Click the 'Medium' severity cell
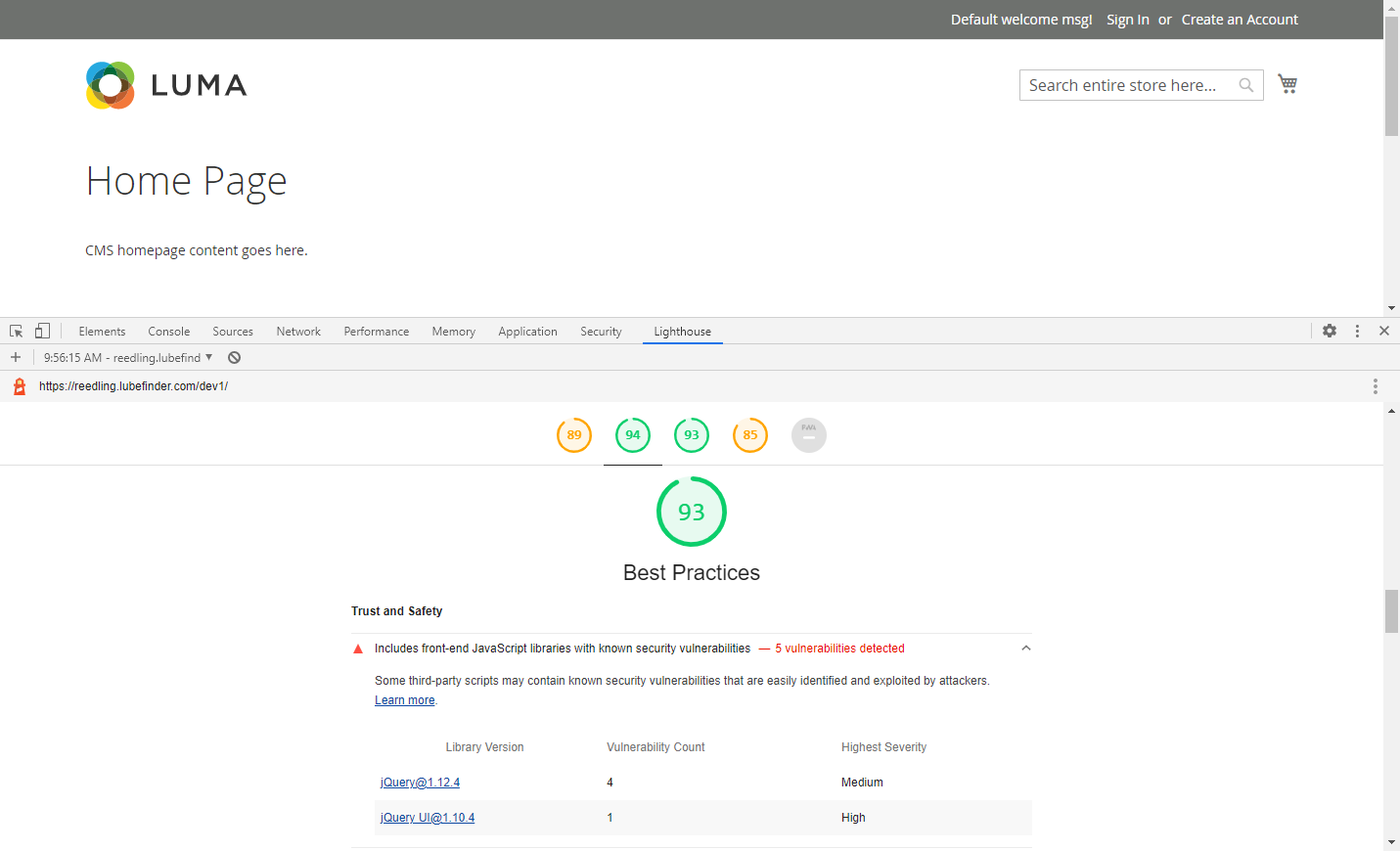The width and height of the screenshot is (1400, 851). 862,783
